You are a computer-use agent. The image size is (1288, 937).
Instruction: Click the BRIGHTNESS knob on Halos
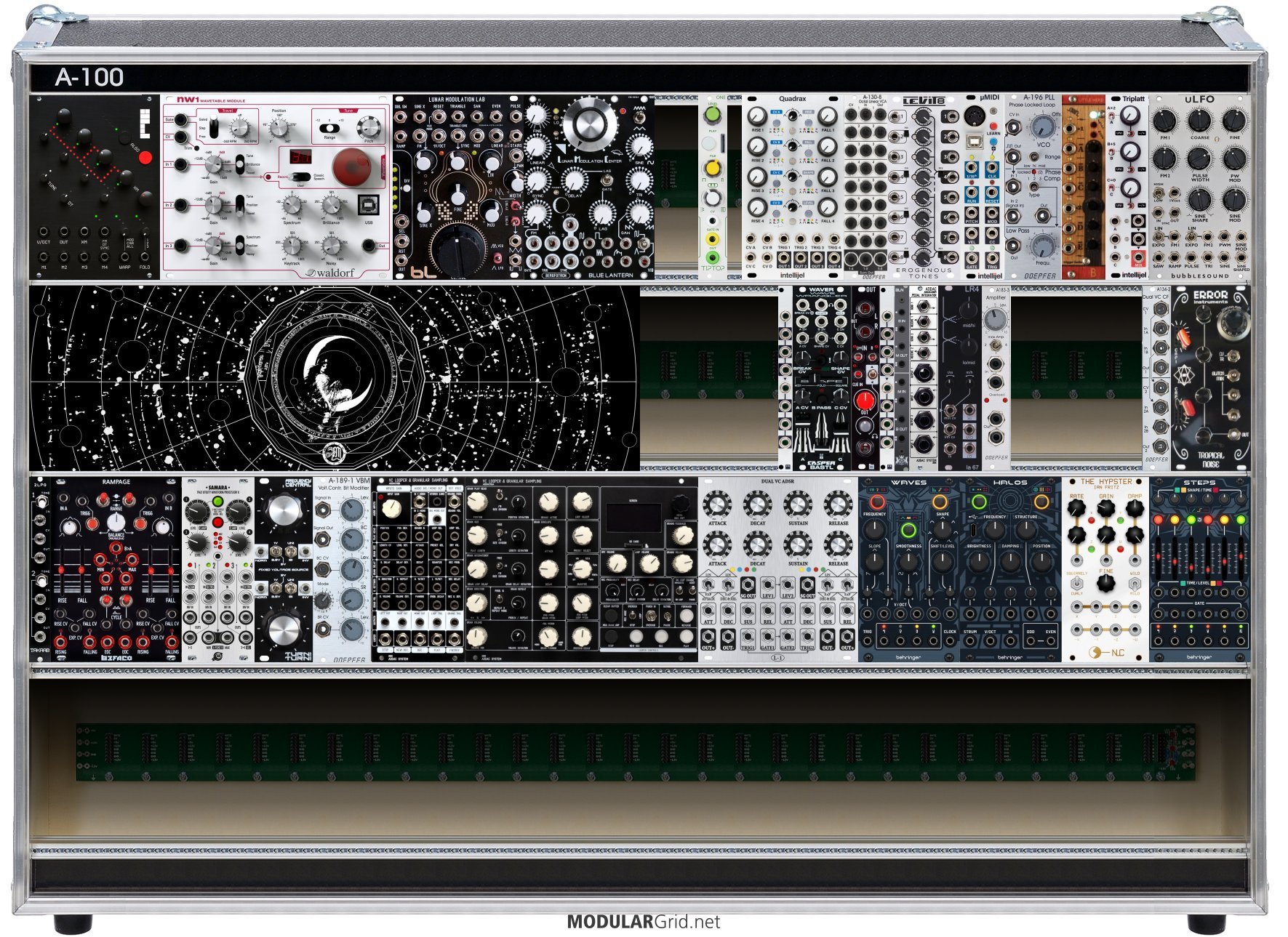980,562
